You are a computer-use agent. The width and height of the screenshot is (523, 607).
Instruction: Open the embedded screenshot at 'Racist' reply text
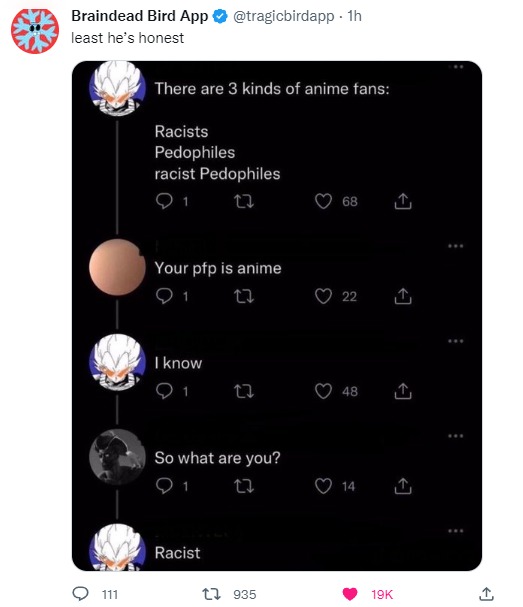click(178, 552)
